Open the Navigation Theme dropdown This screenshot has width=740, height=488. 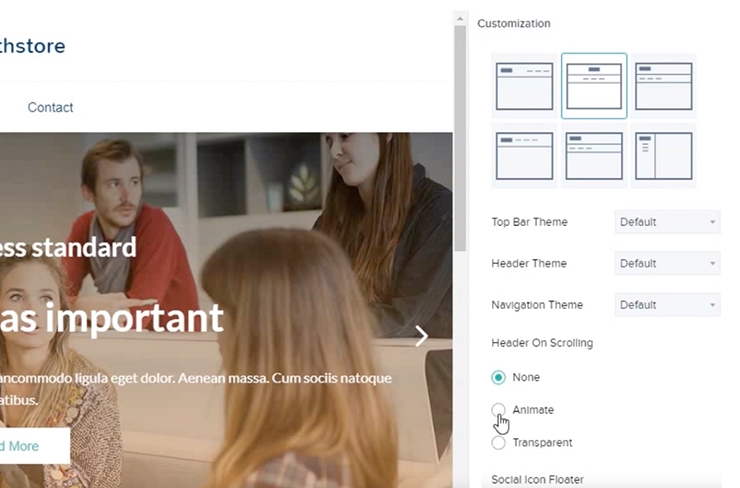[x=667, y=305]
